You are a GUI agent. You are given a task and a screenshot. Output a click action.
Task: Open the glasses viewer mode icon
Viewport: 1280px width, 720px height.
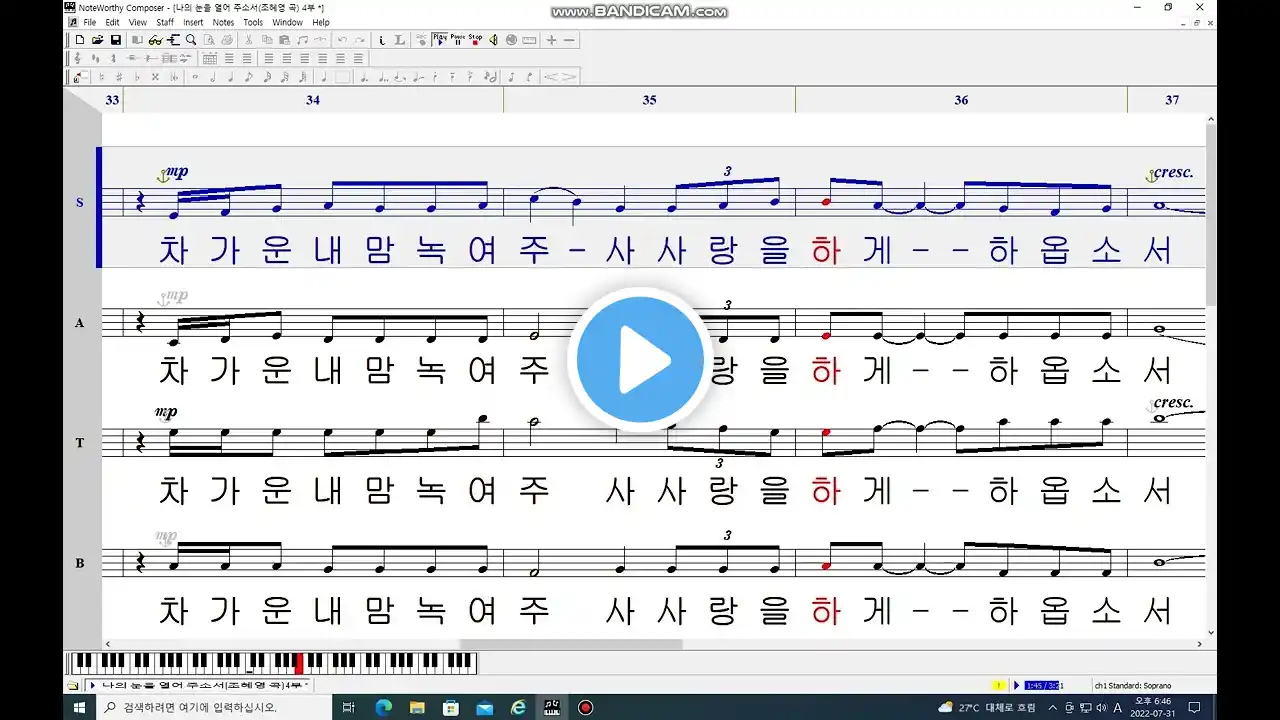[155, 40]
